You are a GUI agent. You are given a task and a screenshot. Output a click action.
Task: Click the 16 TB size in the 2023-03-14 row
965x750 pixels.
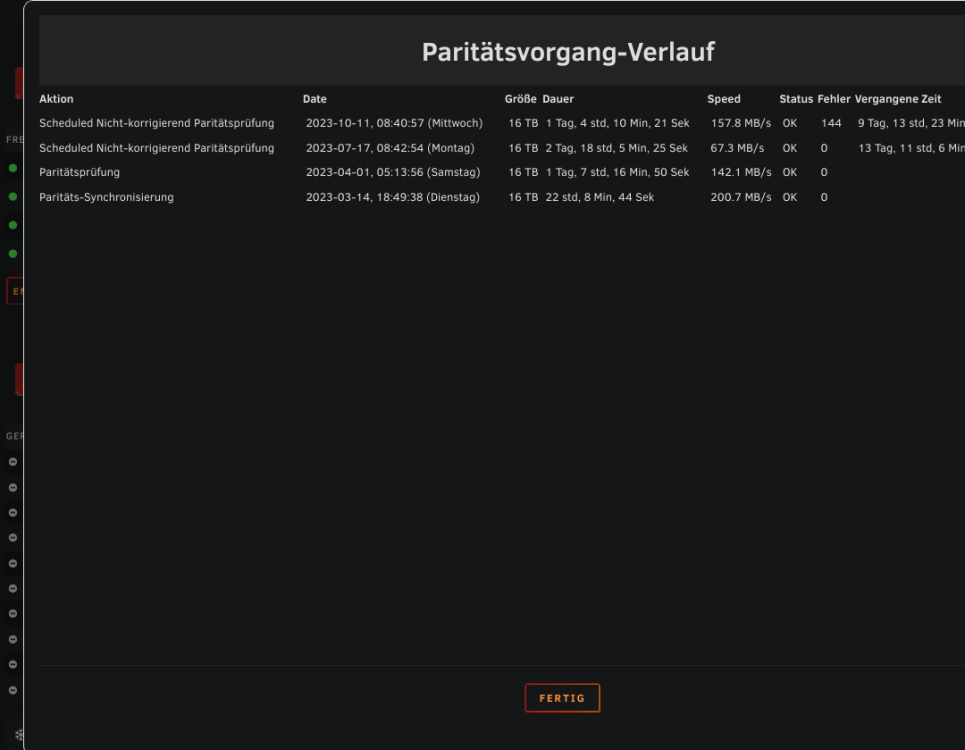click(523, 197)
